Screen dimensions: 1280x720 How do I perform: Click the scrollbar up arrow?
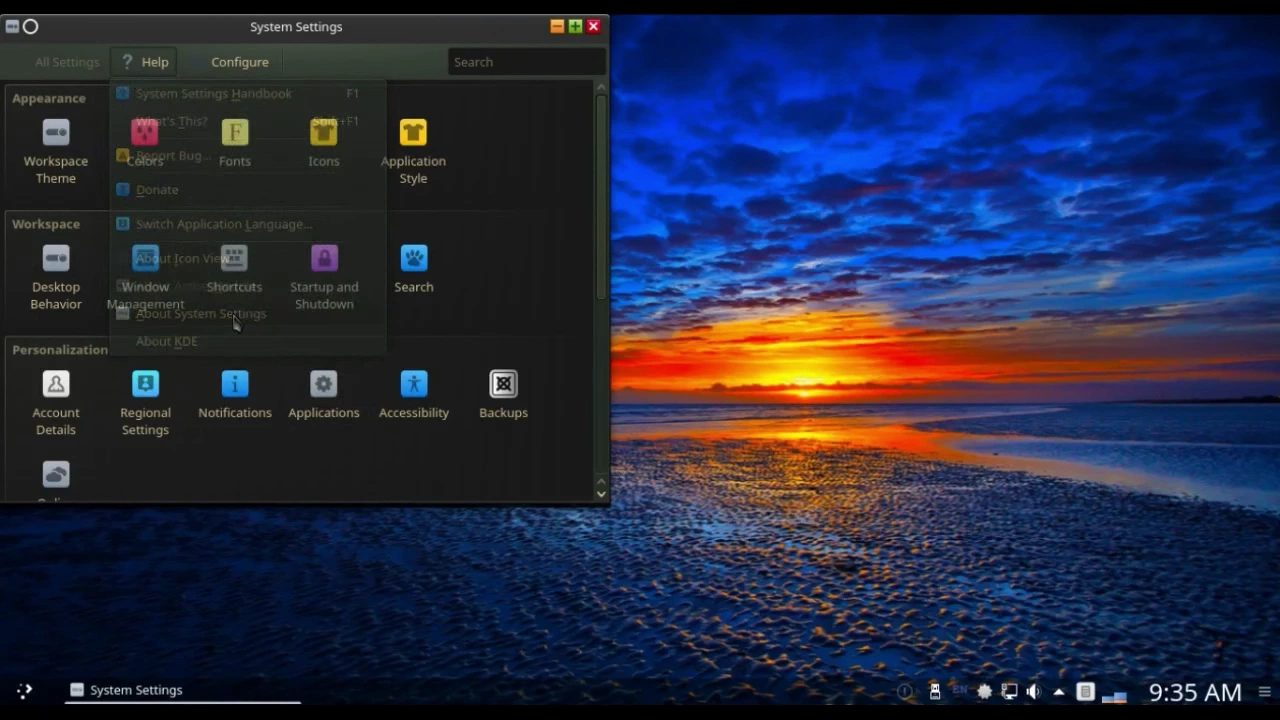pos(601,87)
